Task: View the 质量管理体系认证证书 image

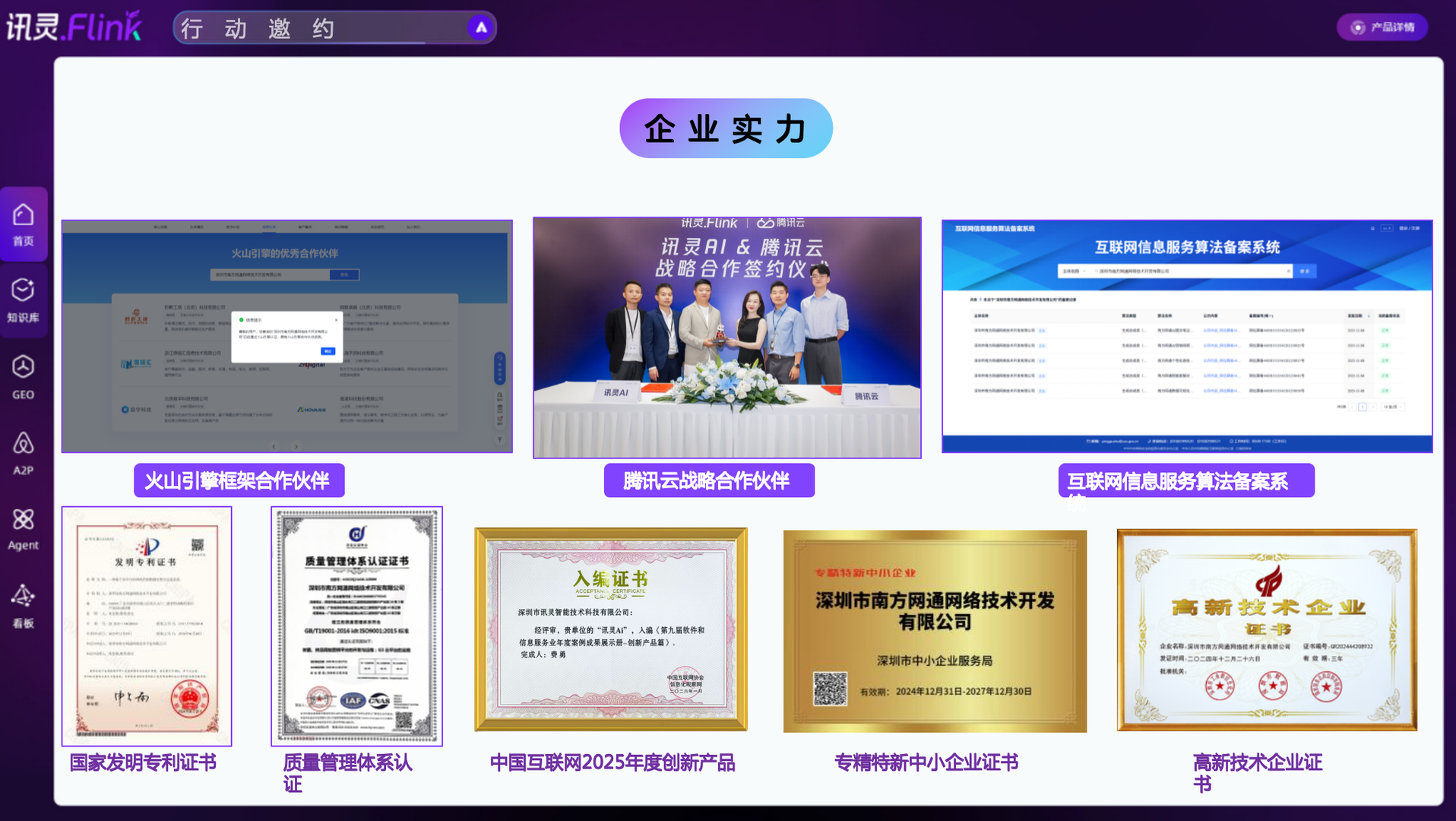Action: click(356, 626)
